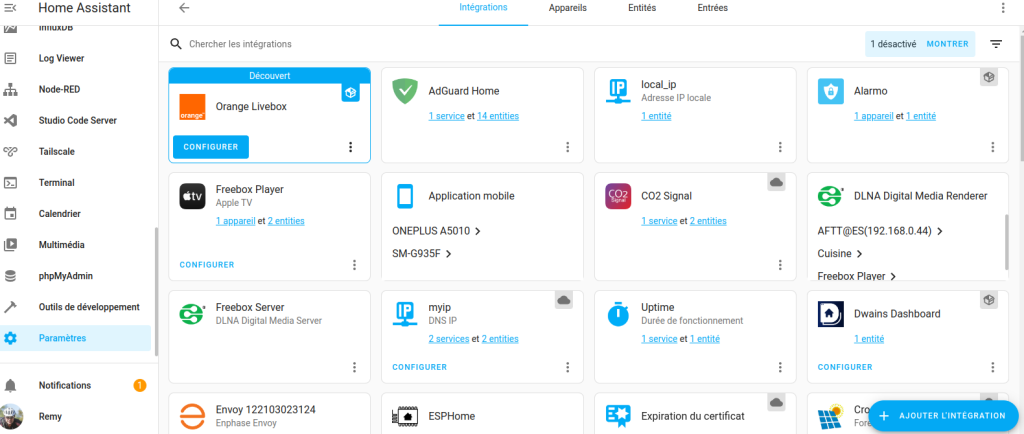1024x434 pixels.
Task: Expand the AFTT@ES(192.168.0.44) entry
Action: click(x=880, y=231)
